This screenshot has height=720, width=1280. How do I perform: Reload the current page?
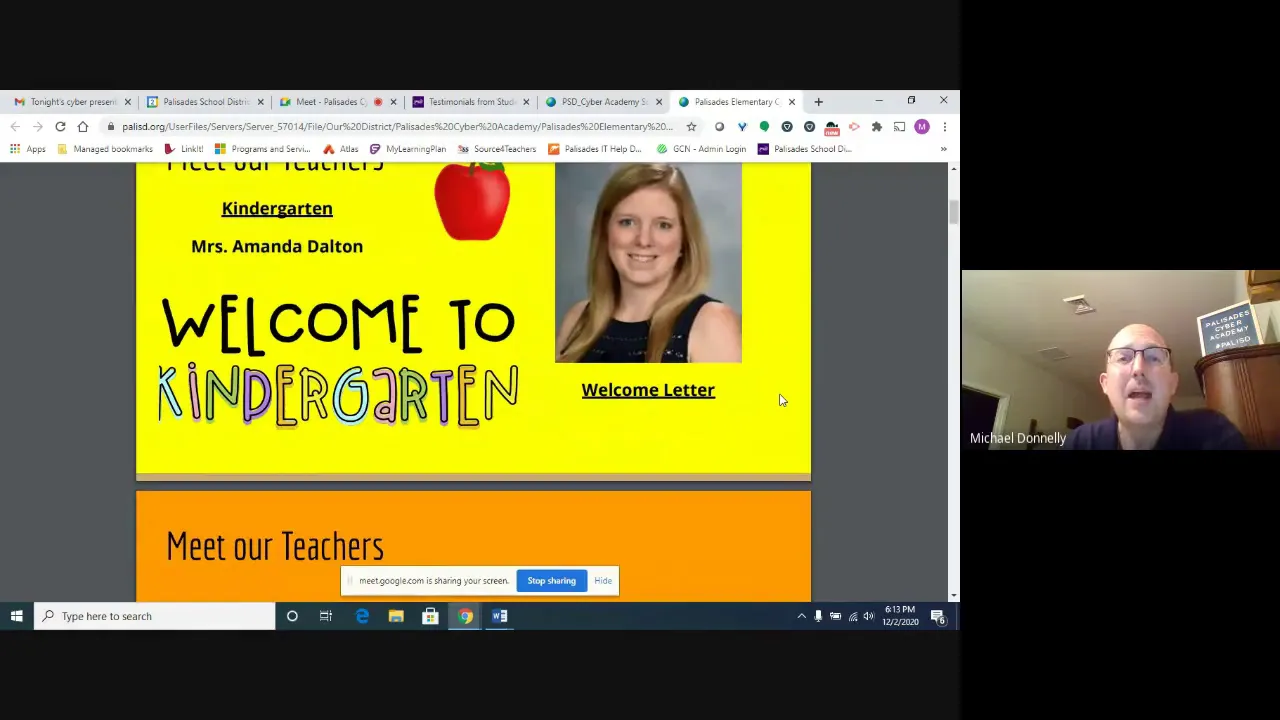pyautogui.click(x=60, y=127)
